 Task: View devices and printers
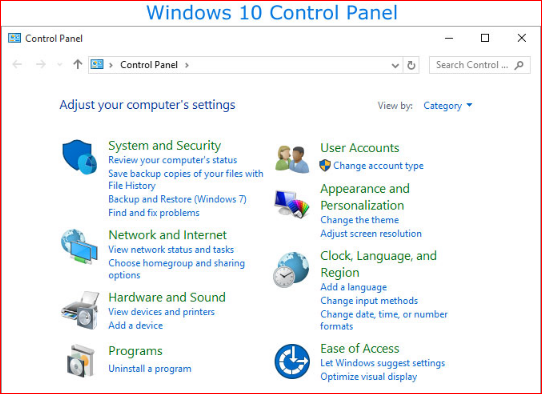click(161, 312)
